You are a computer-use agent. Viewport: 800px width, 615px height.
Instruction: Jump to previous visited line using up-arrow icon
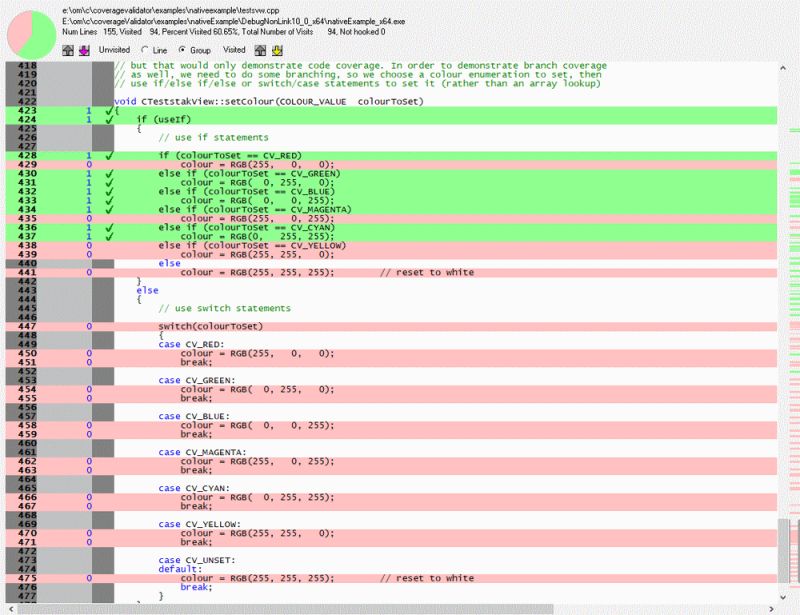(260, 51)
